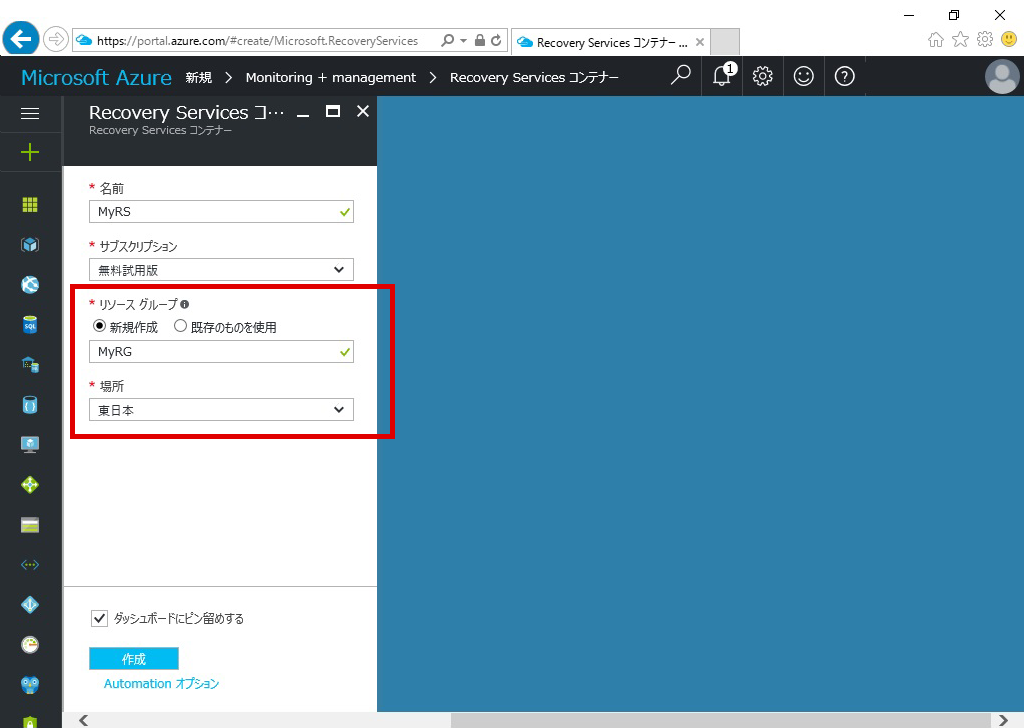Open Azure notifications bell icon
The height and width of the screenshot is (728, 1024).
pos(722,76)
